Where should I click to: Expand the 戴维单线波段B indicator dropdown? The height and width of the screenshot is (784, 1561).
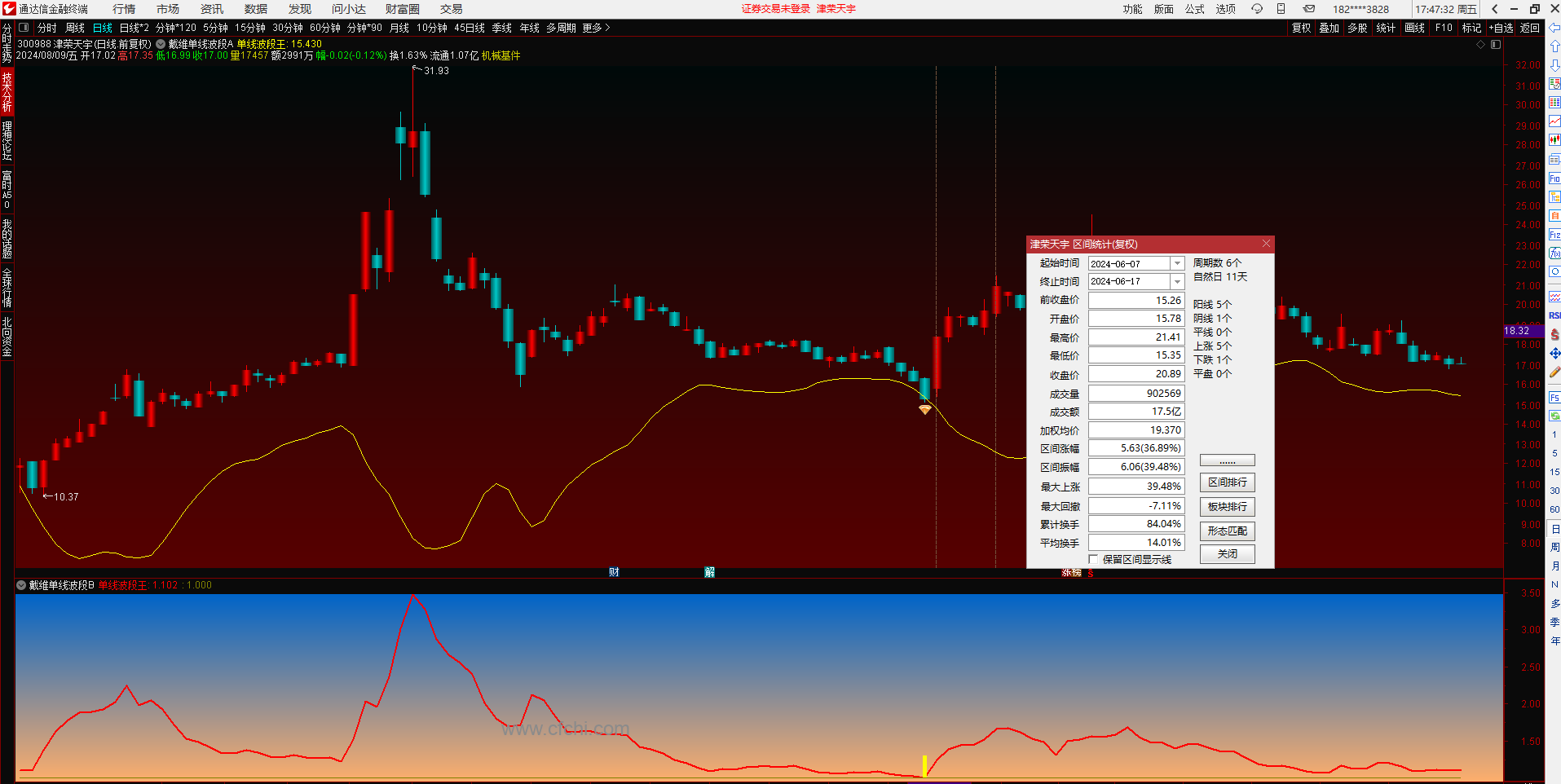click(21, 585)
